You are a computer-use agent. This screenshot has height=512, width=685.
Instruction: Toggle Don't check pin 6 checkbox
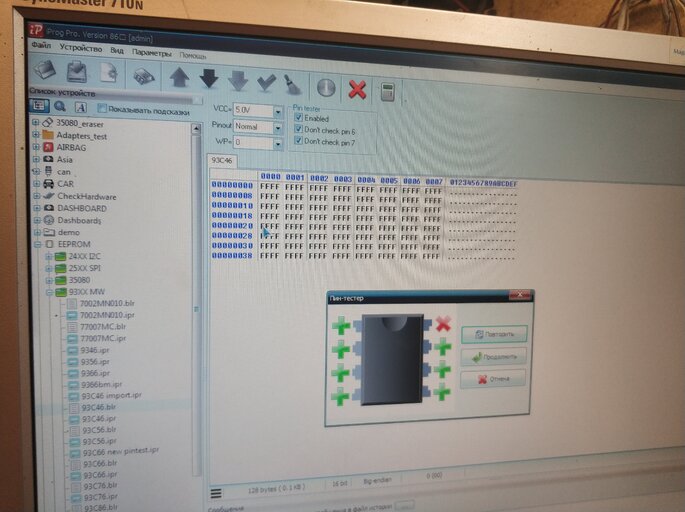tap(298, 129)
